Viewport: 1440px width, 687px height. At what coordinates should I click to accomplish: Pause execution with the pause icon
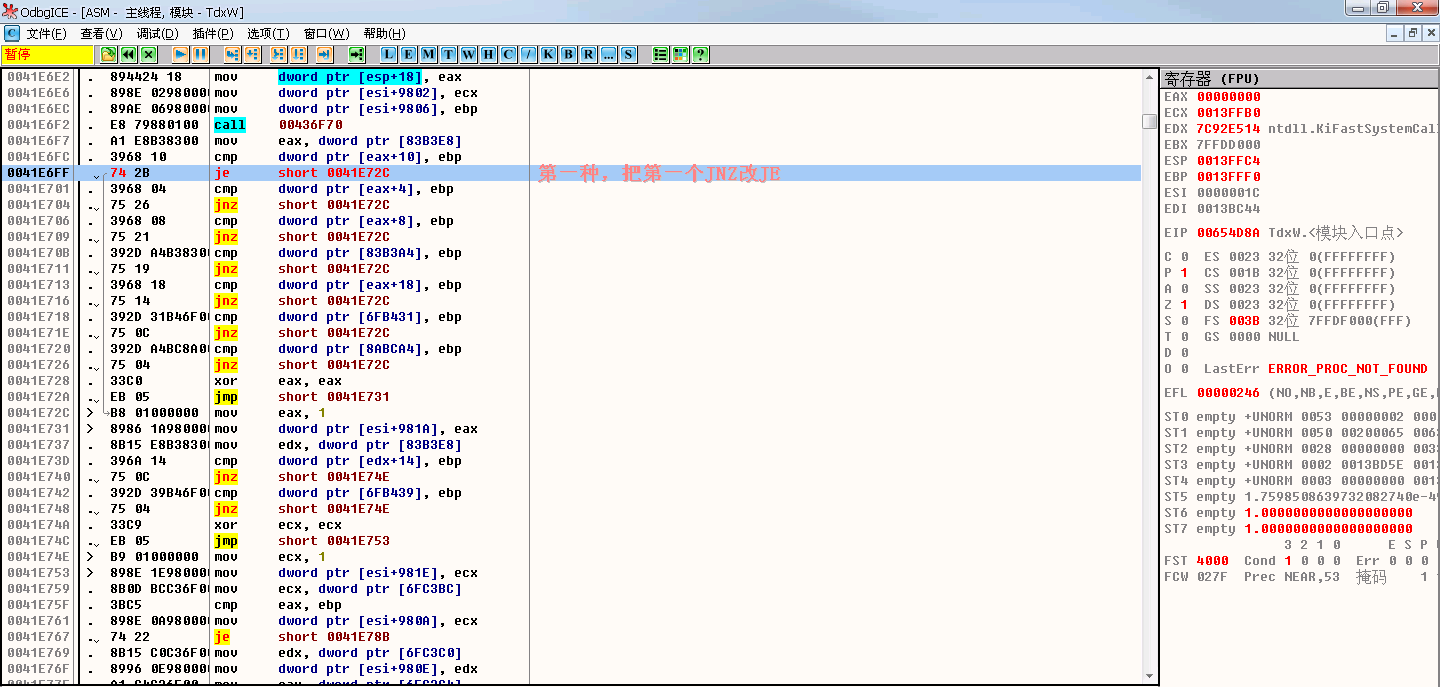200,54
